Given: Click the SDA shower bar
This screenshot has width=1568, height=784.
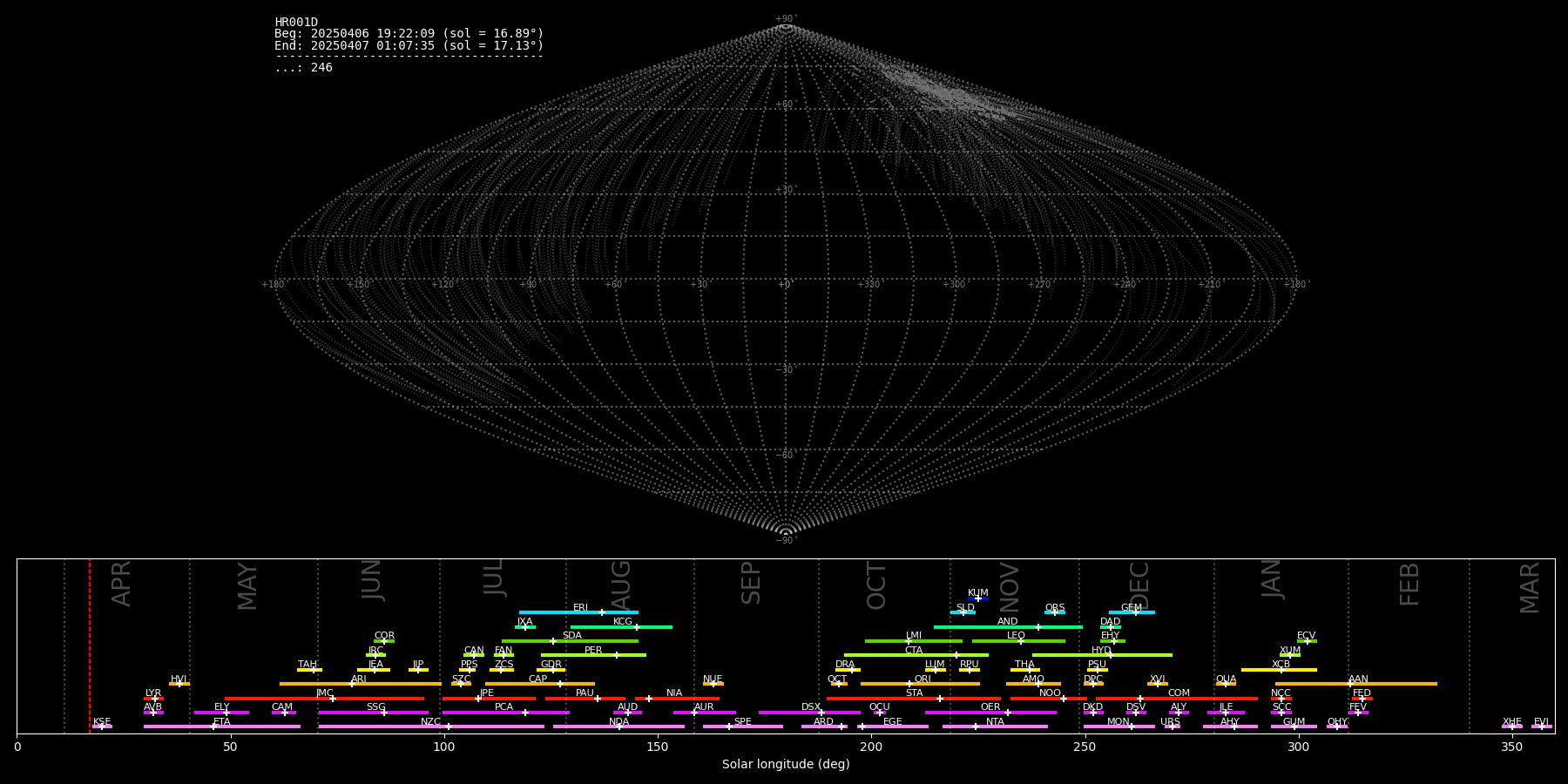Looking at the screenshot, I should [570, 641].
